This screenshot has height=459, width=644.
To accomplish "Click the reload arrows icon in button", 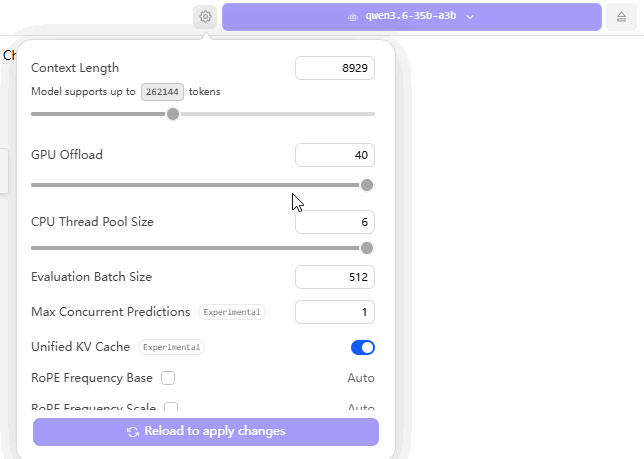I will 133,432.
